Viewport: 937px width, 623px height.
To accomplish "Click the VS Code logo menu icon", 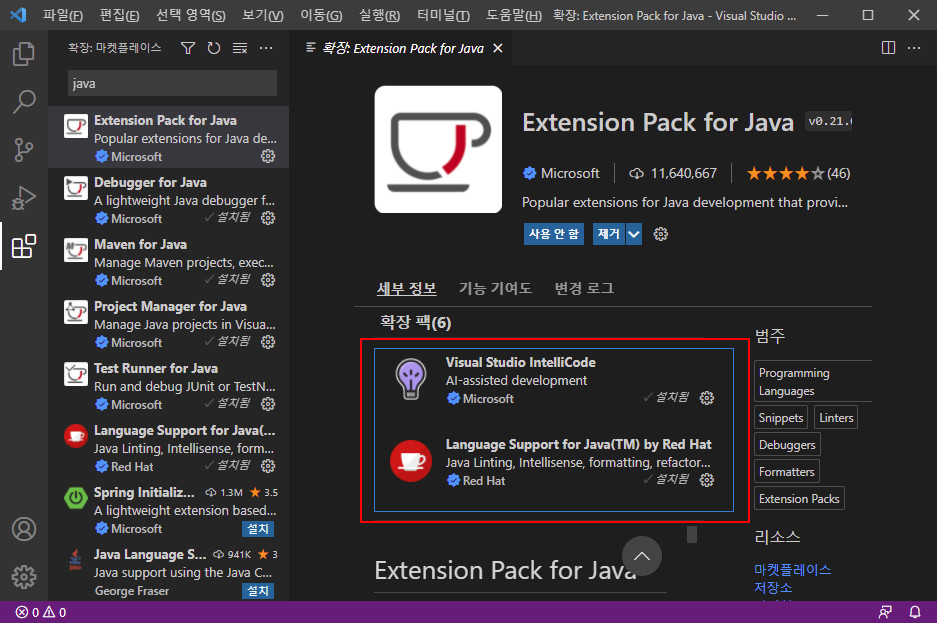I will pos(18,15).
